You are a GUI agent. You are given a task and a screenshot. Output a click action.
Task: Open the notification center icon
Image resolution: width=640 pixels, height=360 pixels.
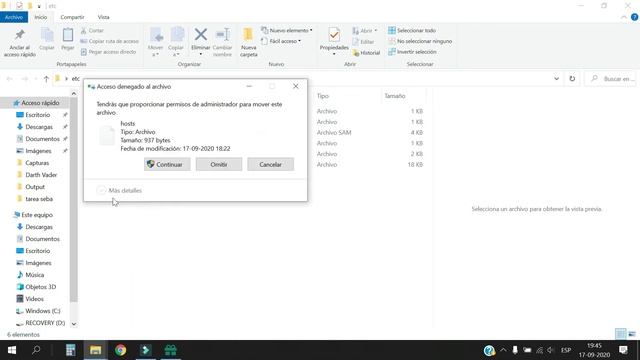pyautogui.click(x=623, y=350)
